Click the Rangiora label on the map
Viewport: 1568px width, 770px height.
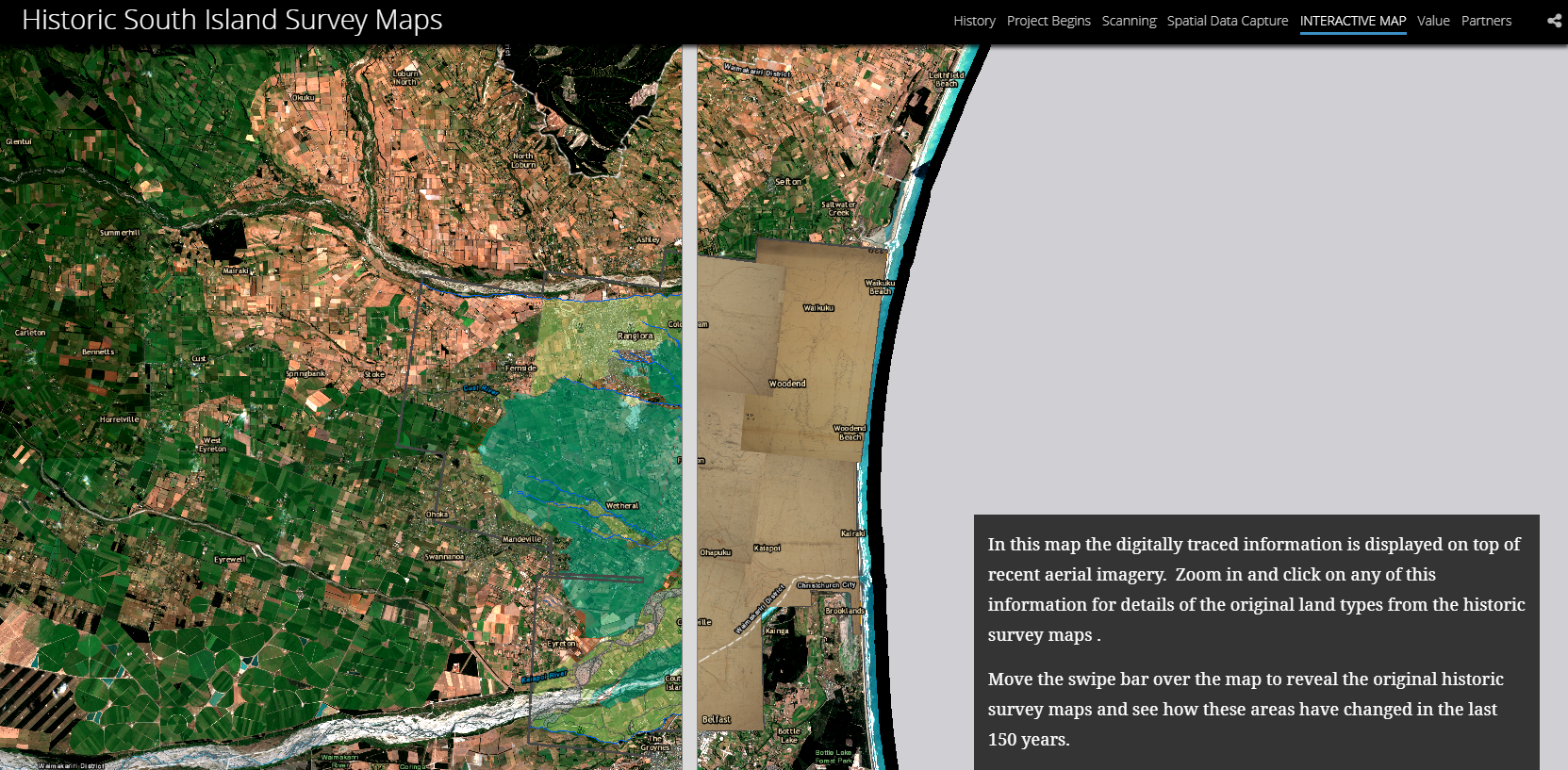635,336
